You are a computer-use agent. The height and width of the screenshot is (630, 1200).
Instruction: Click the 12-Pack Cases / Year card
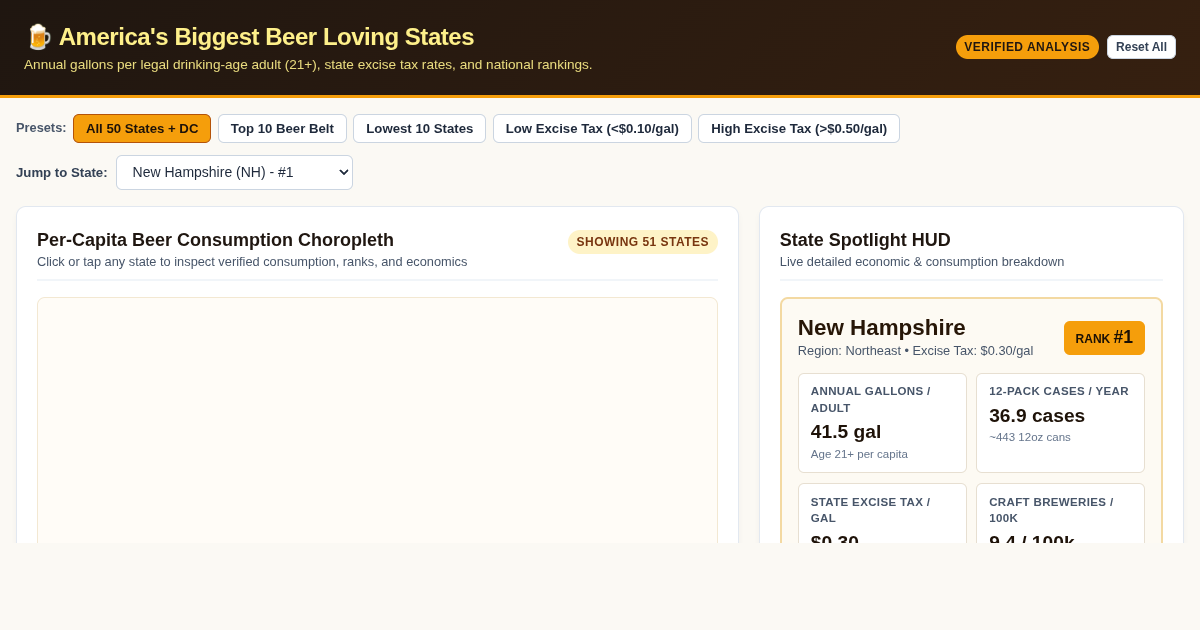(x=1060, y=423)
